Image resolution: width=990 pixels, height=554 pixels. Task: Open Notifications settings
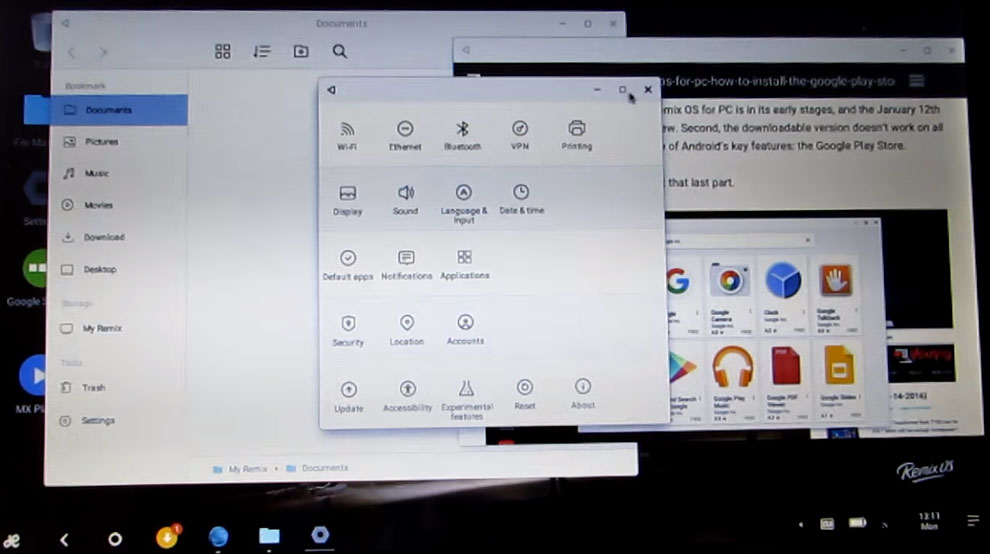(x=407, y=265)
